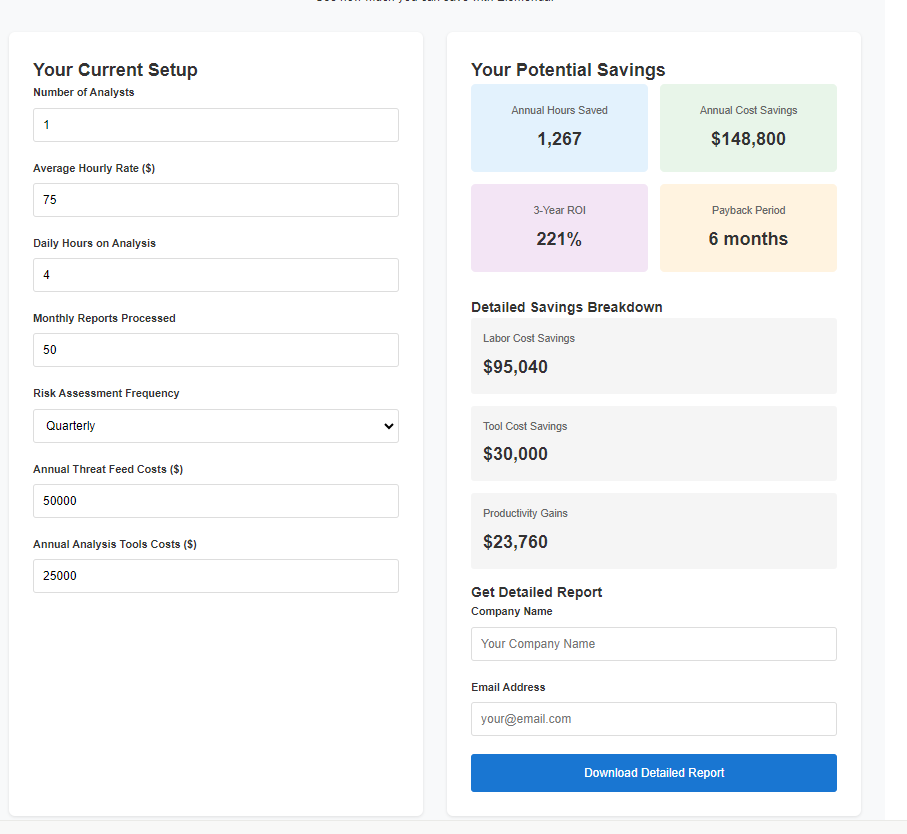Select the green Annual Cost Savings card
This screenshot has height=834, width=907.
748,128
